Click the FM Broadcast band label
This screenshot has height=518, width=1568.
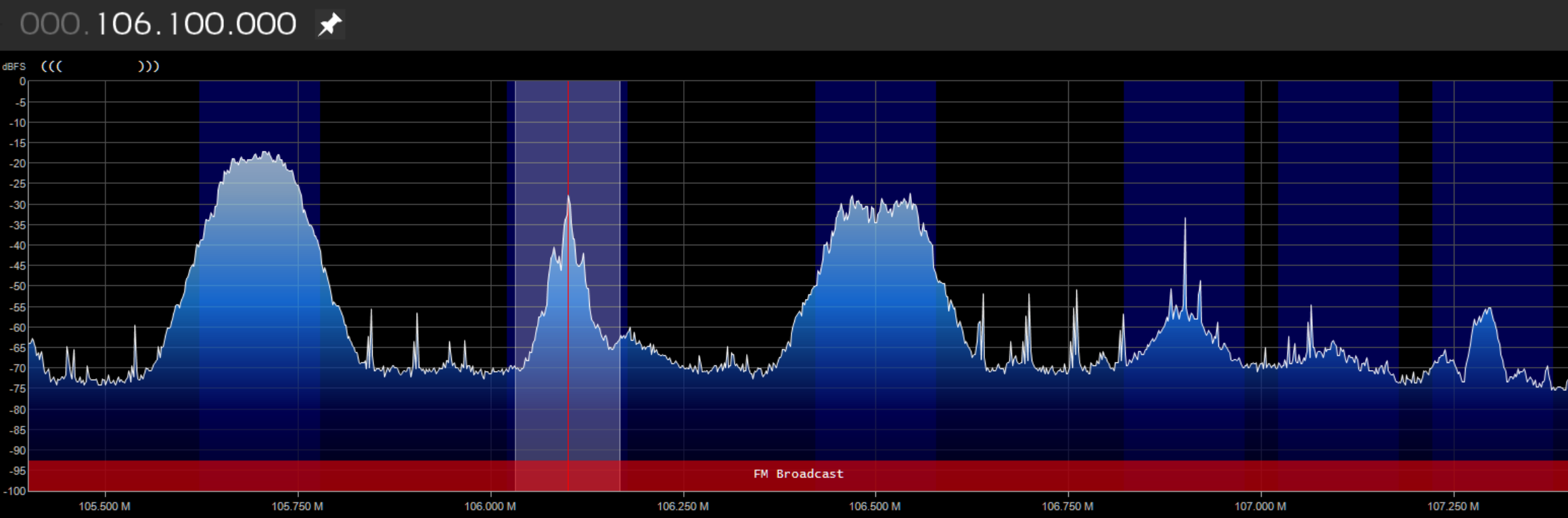[798, 474]
